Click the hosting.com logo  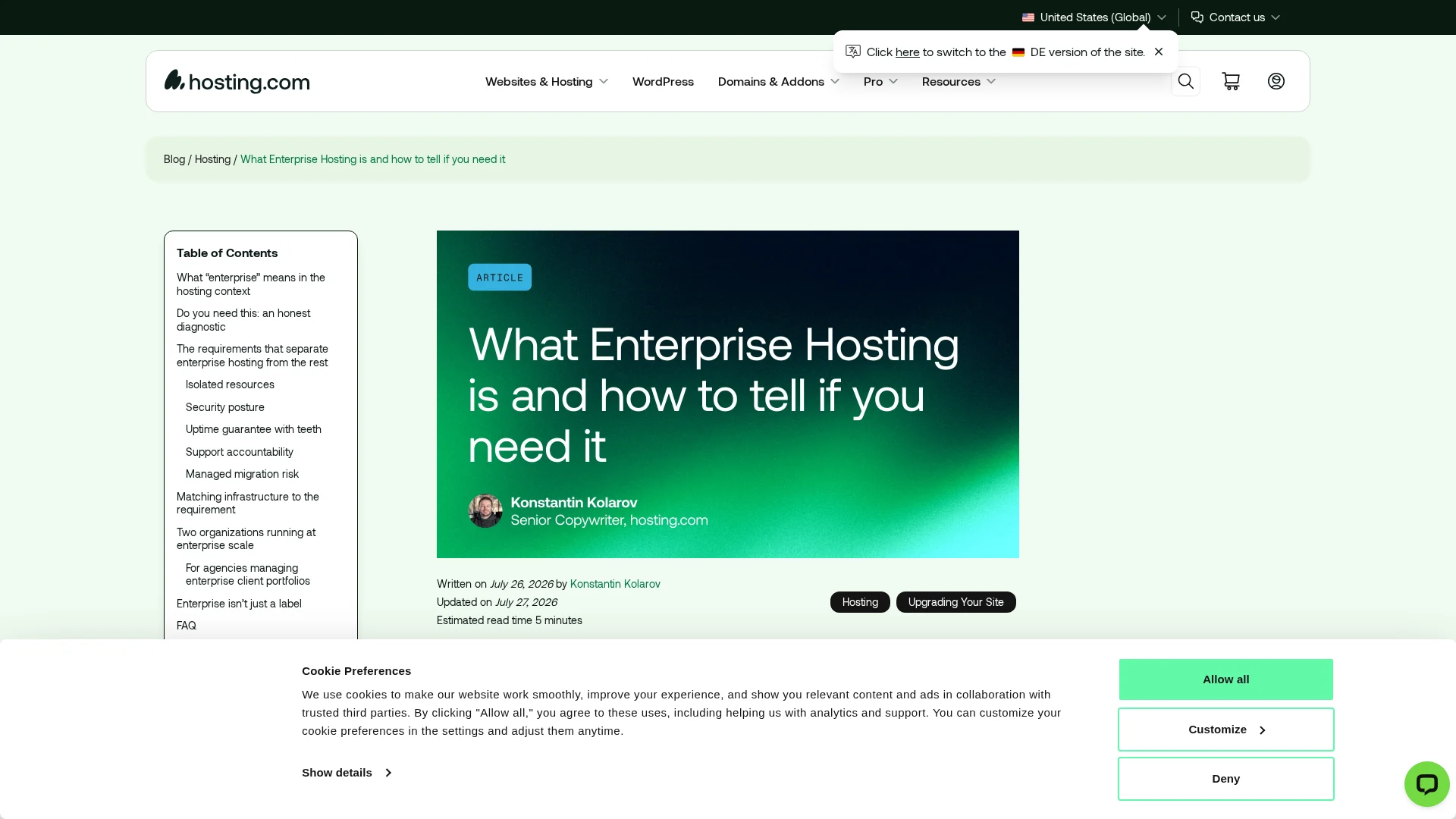point(237,81)
